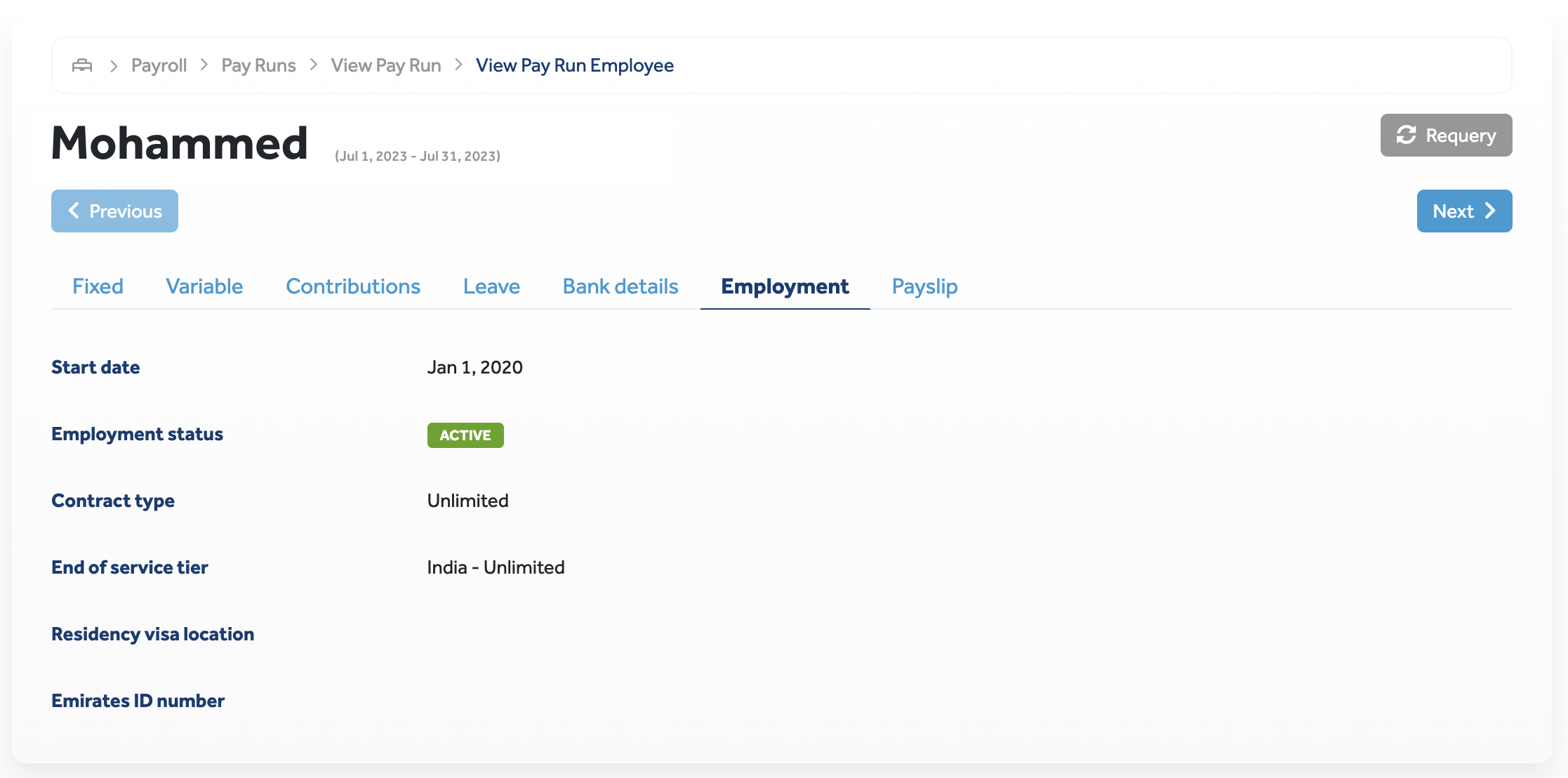Click the India - Unlimited value
The height and width of the screenshot is (778, 1568).
pos(496,567)
